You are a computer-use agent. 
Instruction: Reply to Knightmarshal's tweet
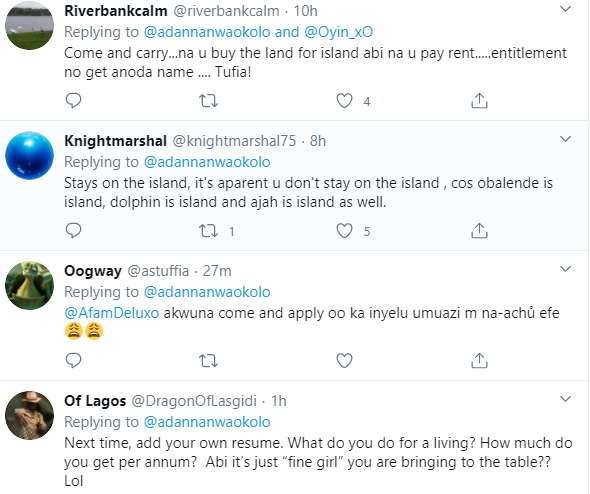(73, 231)
